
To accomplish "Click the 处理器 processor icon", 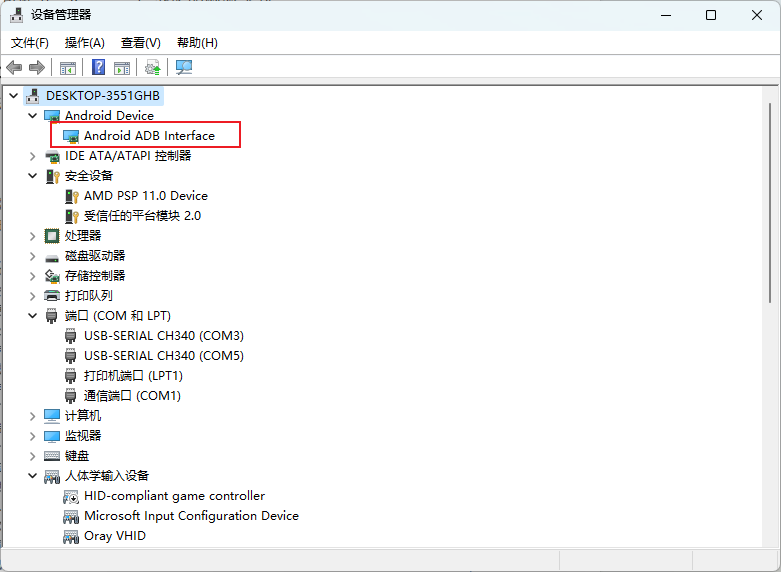I will [52, 236].
